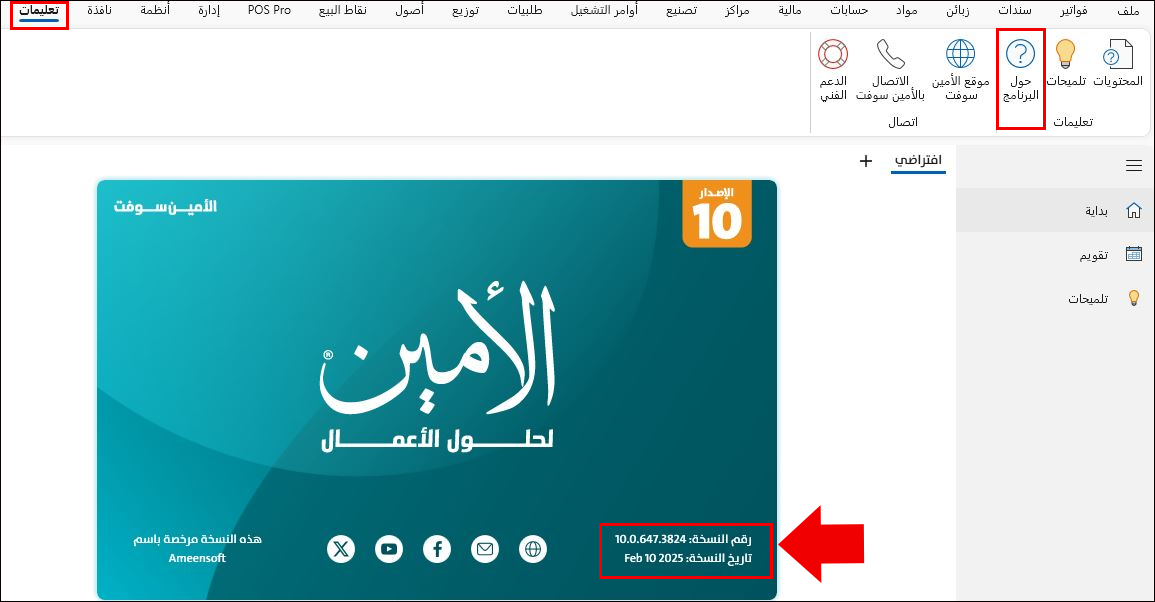Toggle the sidebar hamburger menu
The height and width of the screenshot is (602, 1155).
1134,166
